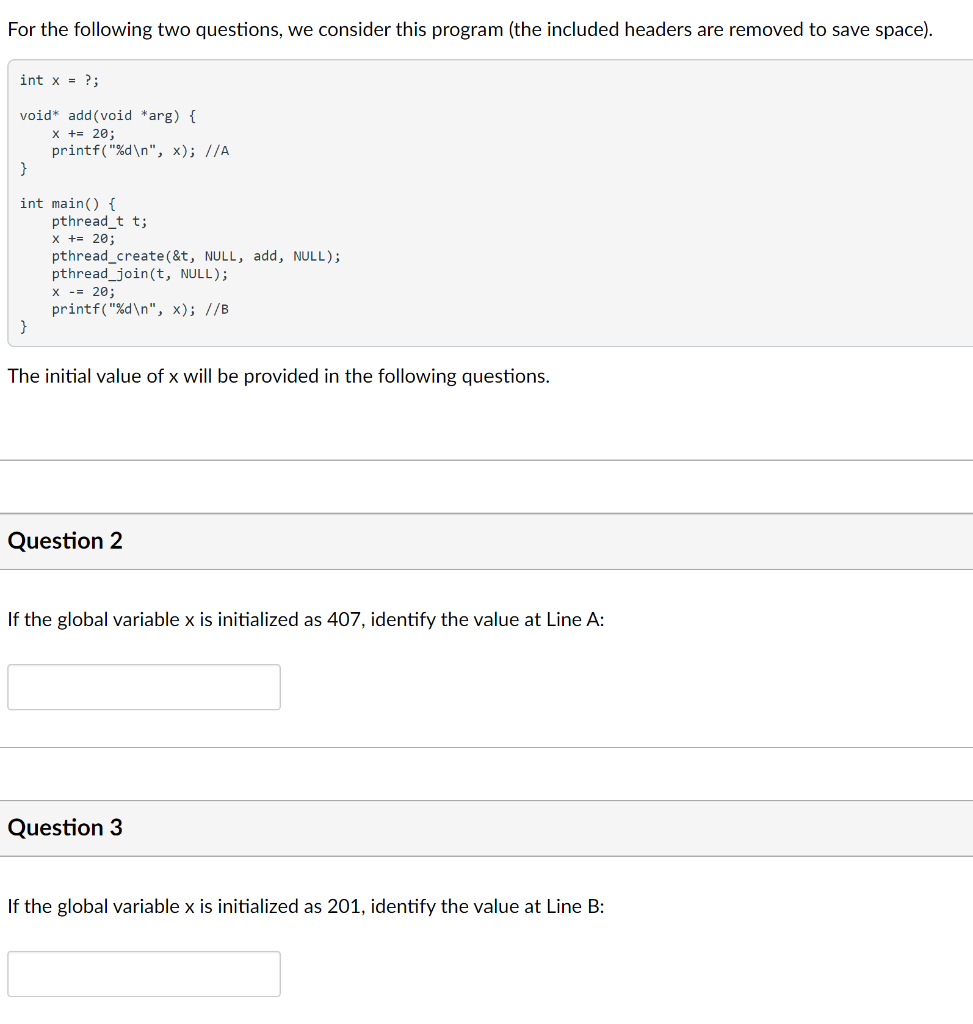Click the 'pthread_t t;' declaration line
The image size is (973, 1024).
point(99,221)
